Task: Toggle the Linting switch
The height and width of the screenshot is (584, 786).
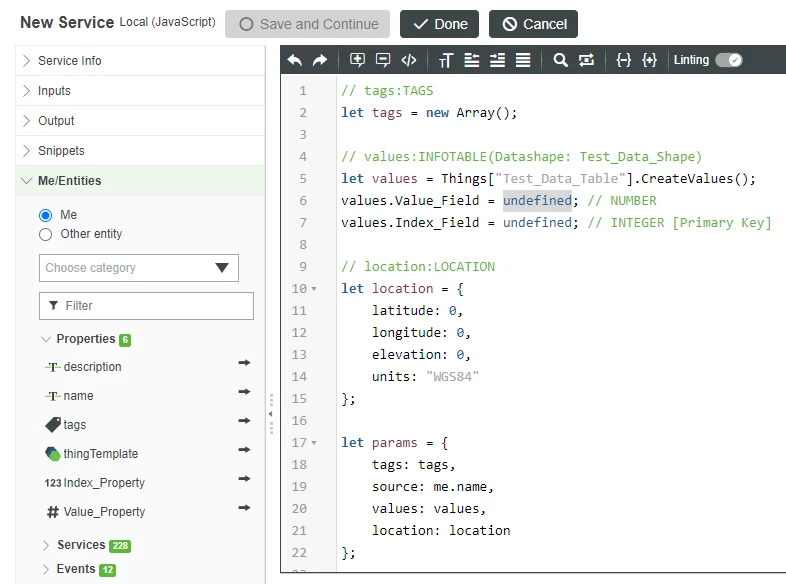Action: pos(729,60)
